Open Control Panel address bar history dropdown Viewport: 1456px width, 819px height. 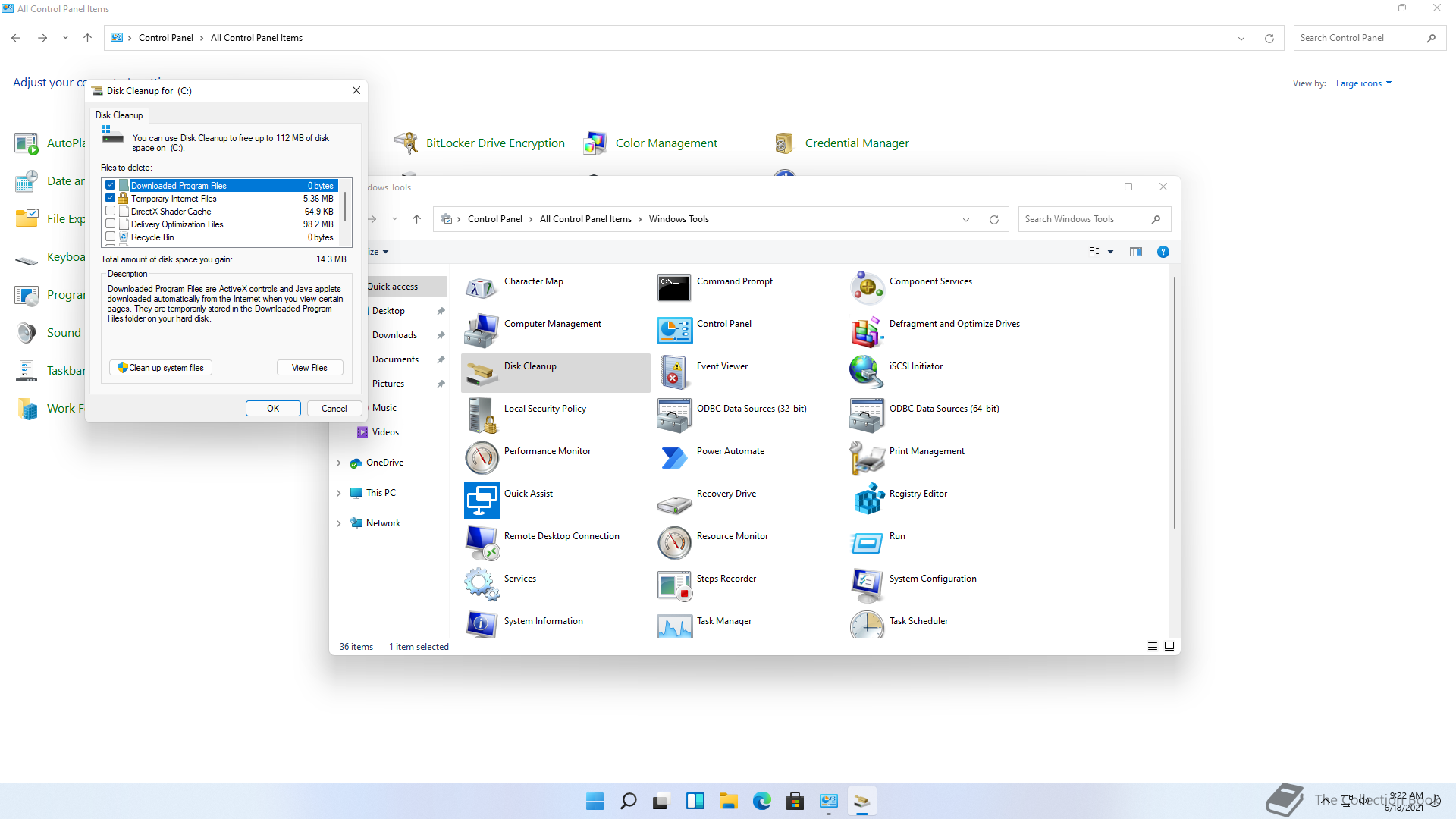pyautogui.click(x=1241, y=39)
